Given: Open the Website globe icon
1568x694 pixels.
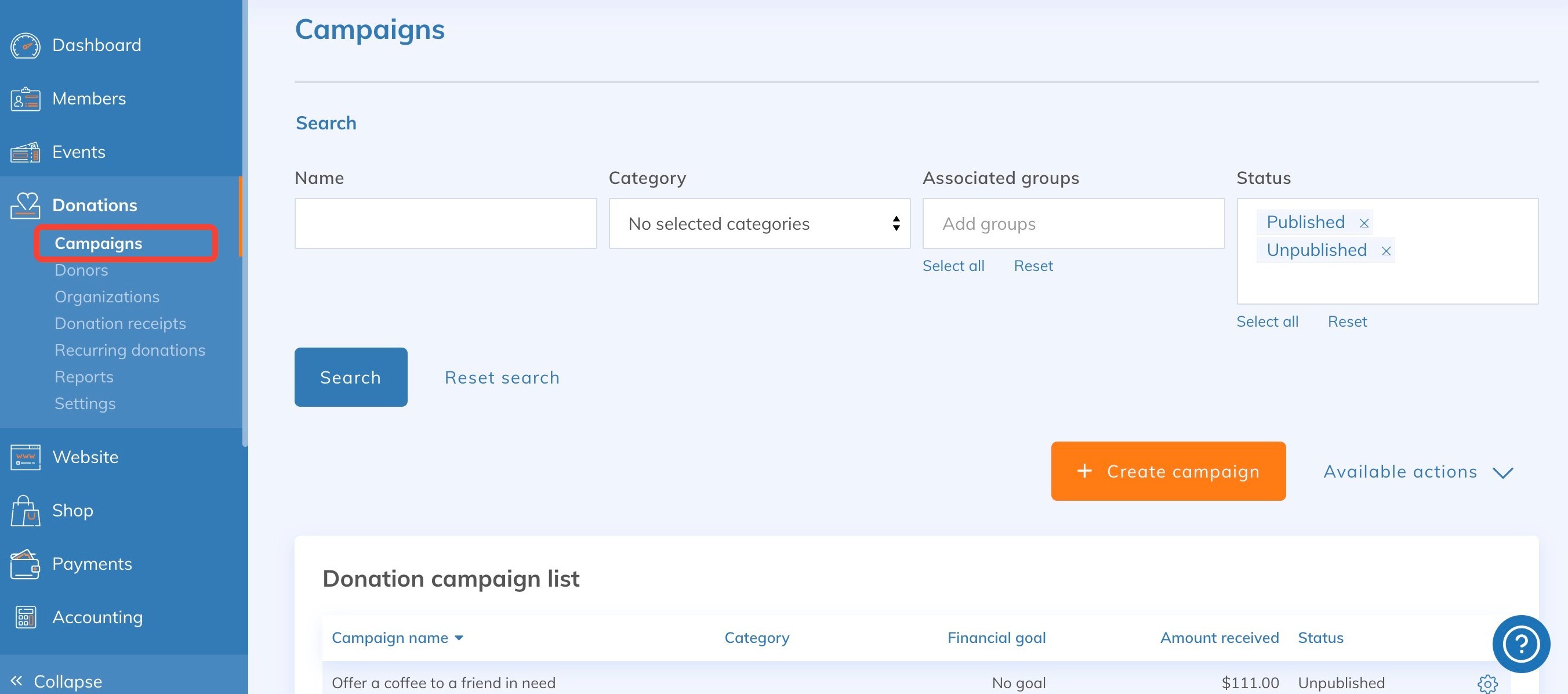Looking at the screenshot, I should (x=25, y=457).
